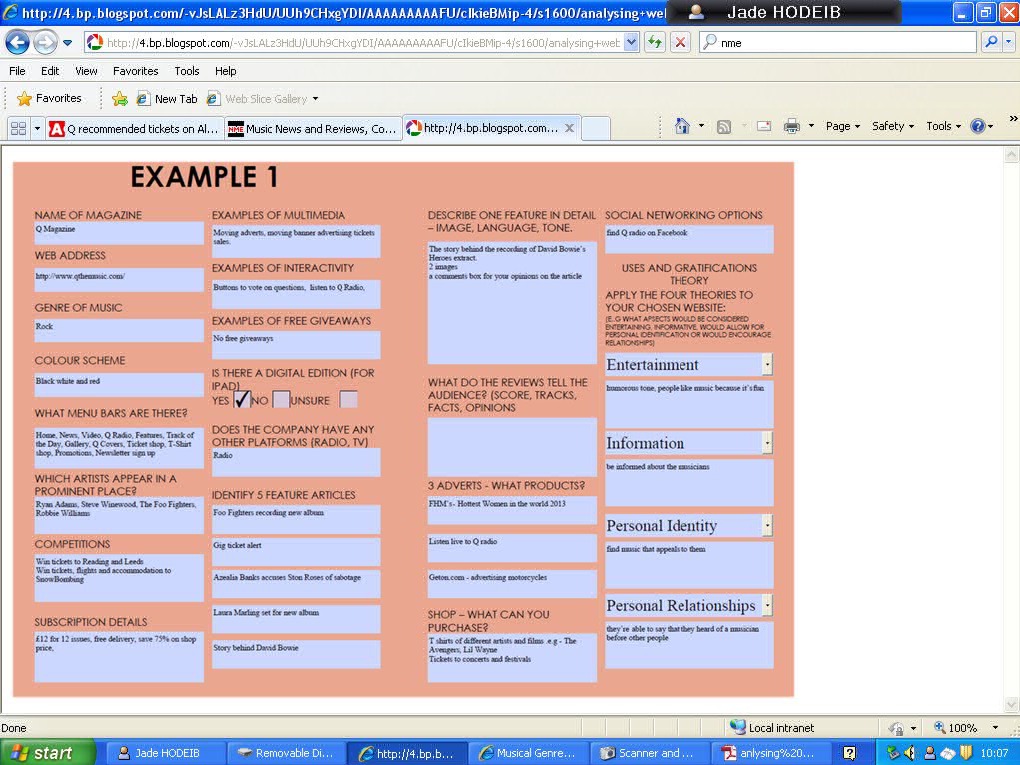Switch to Musical Genre taskbar window
This screenshot has width=1020, height=765.
pyautogui.click(x=528, y=753)
